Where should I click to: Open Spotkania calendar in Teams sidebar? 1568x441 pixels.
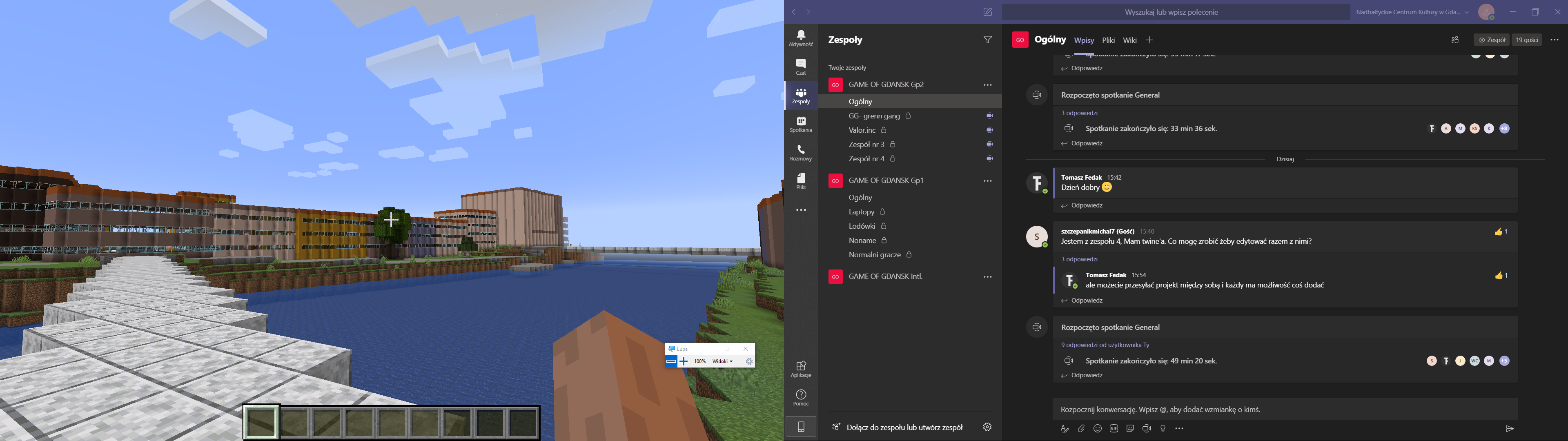tap(801, 124)
